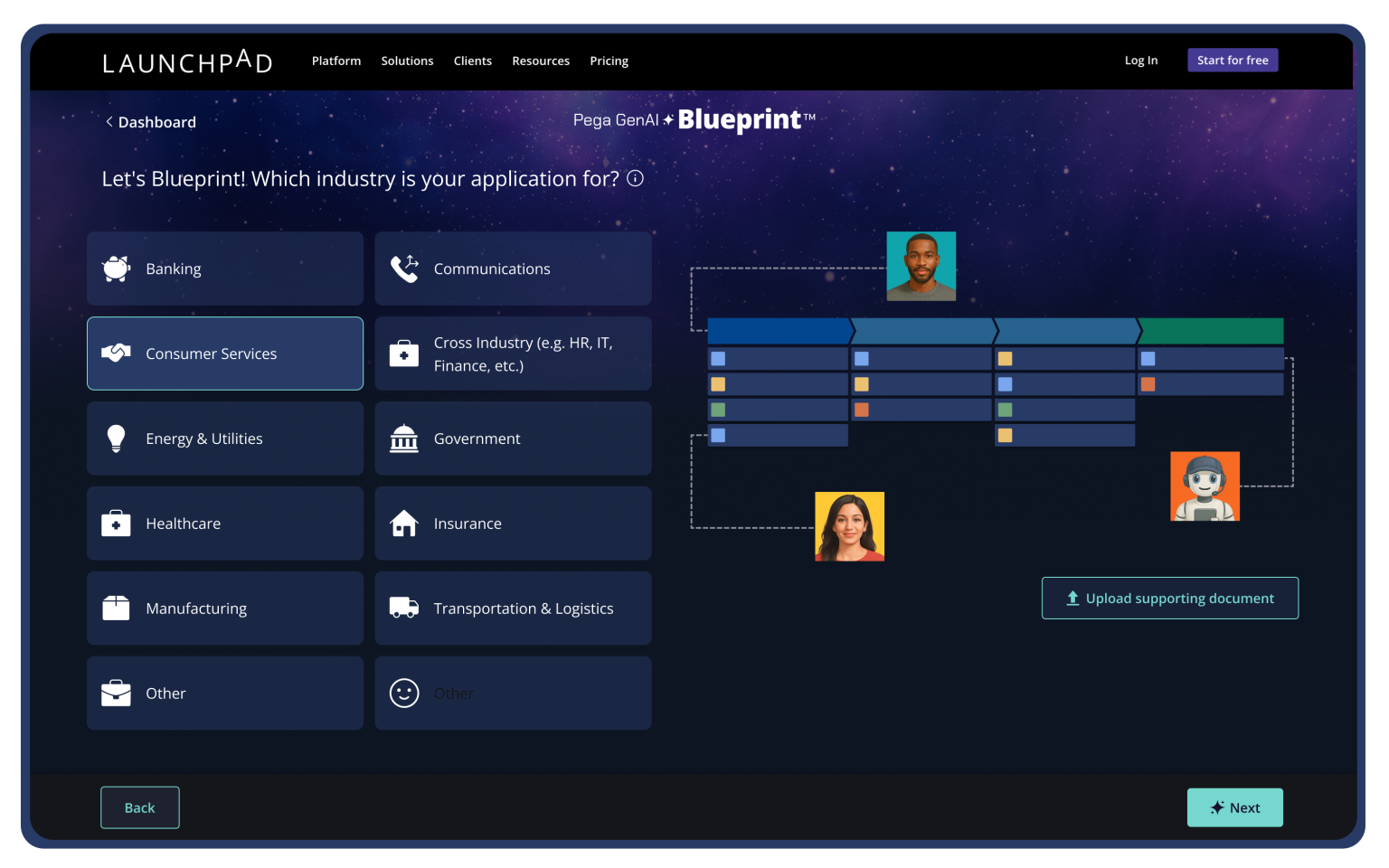Image resolution: width=1389 pixels, height=868 pixels.
Task: Return via the Dashboard back link
Action: pyautogui.click(x=150, y=121)
